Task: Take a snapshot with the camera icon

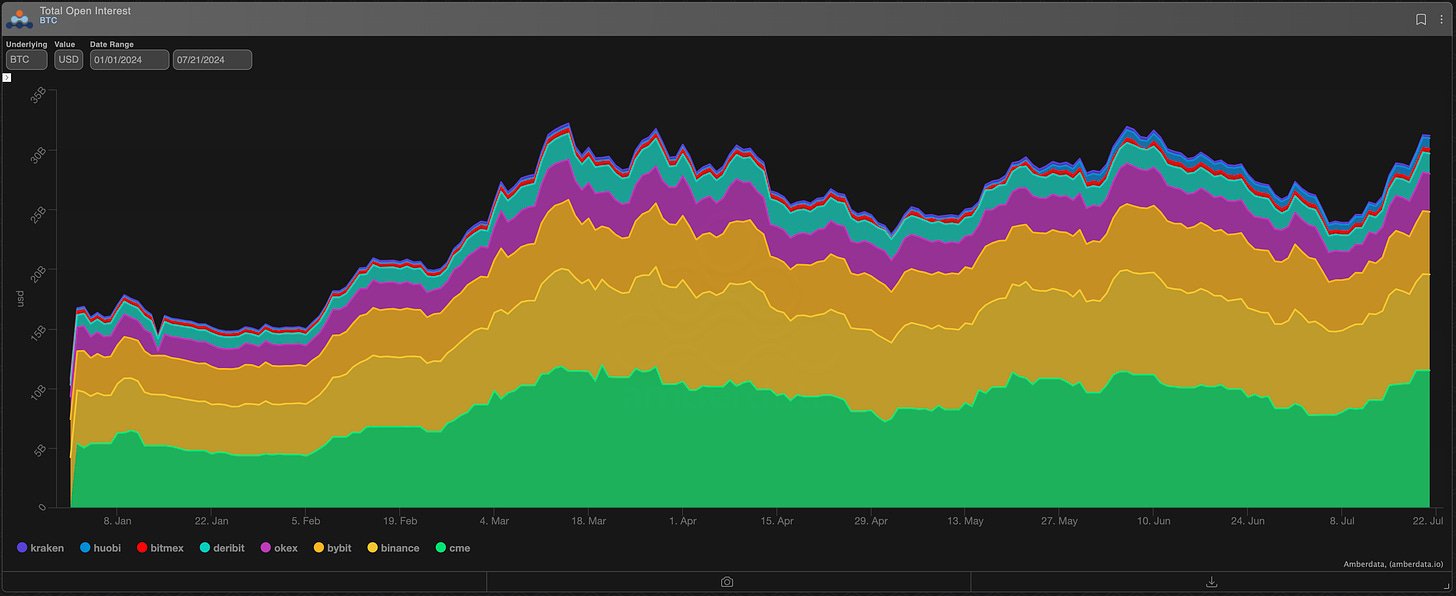Action: point(727,582)
